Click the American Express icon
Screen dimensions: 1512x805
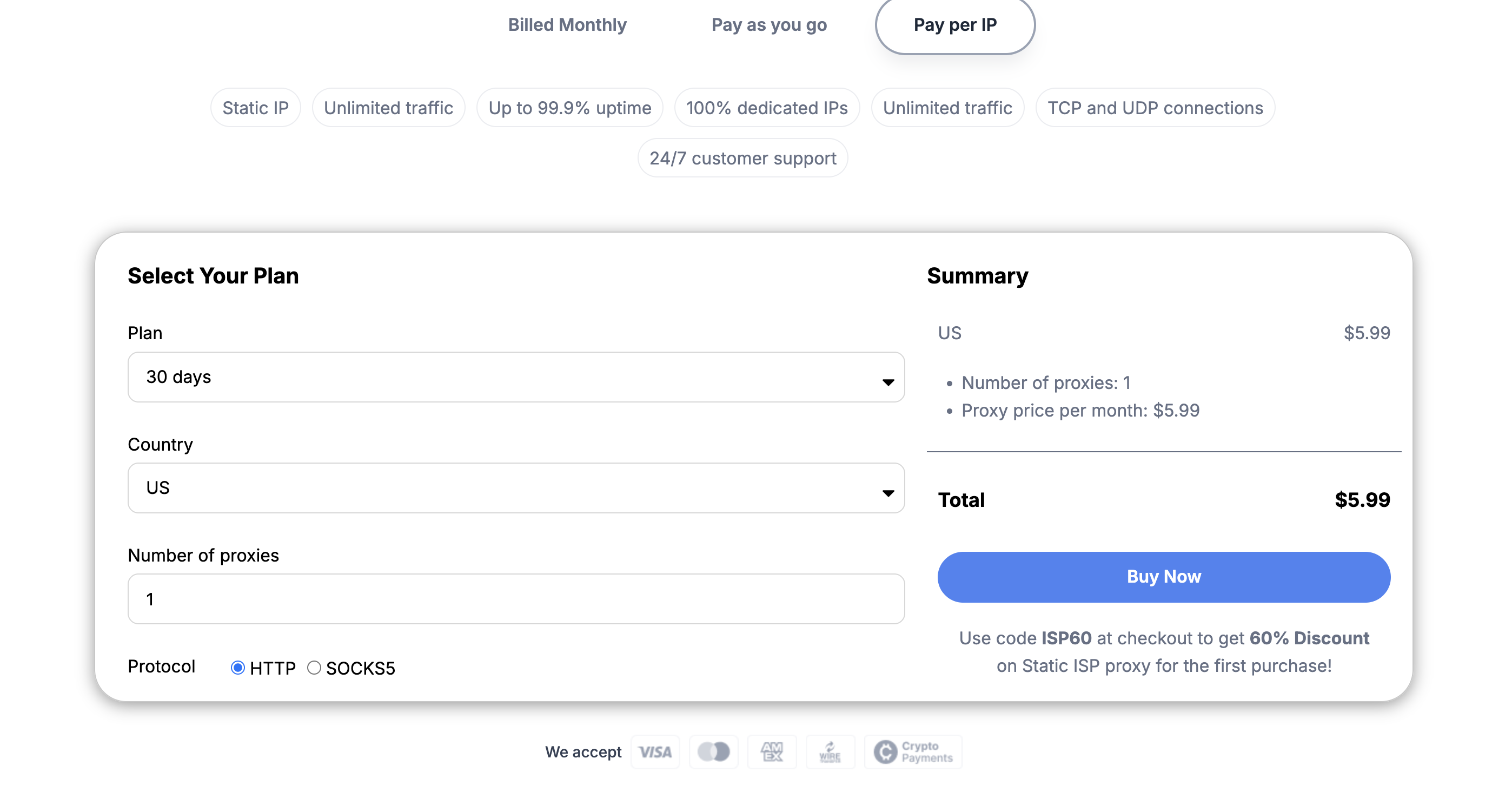[772, 751]
